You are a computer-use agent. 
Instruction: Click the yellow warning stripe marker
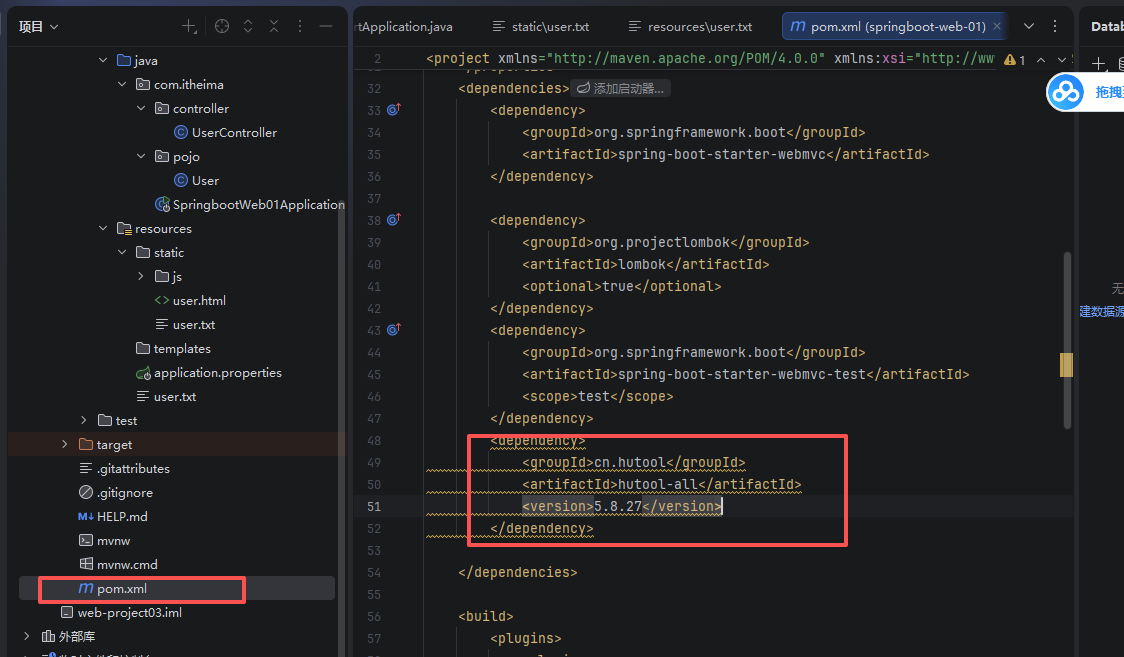(1067, 365)
